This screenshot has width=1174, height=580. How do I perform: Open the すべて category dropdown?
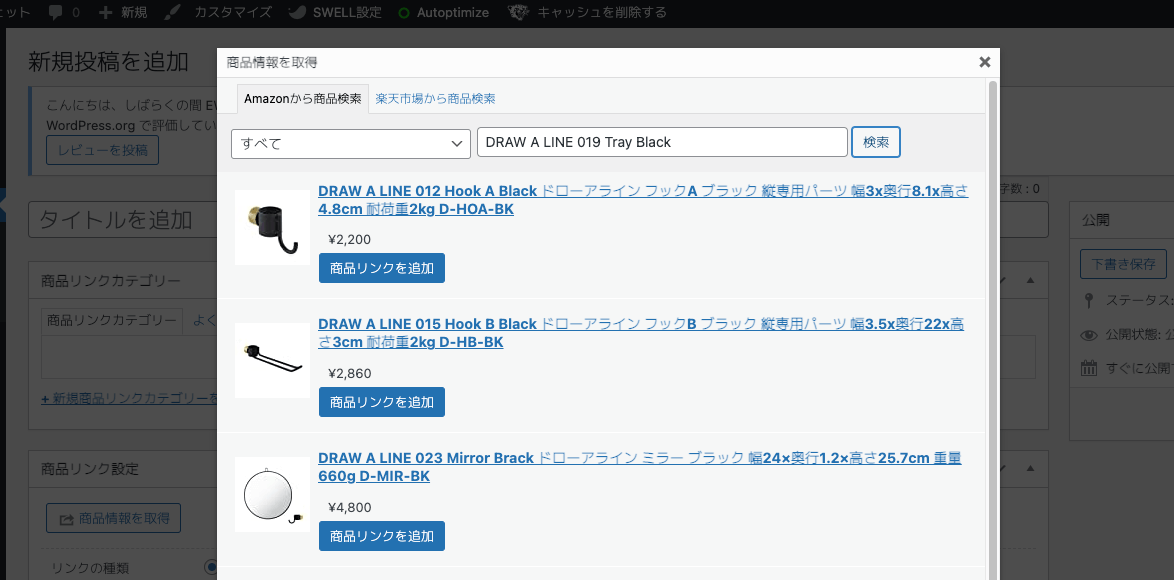point(350,144)
